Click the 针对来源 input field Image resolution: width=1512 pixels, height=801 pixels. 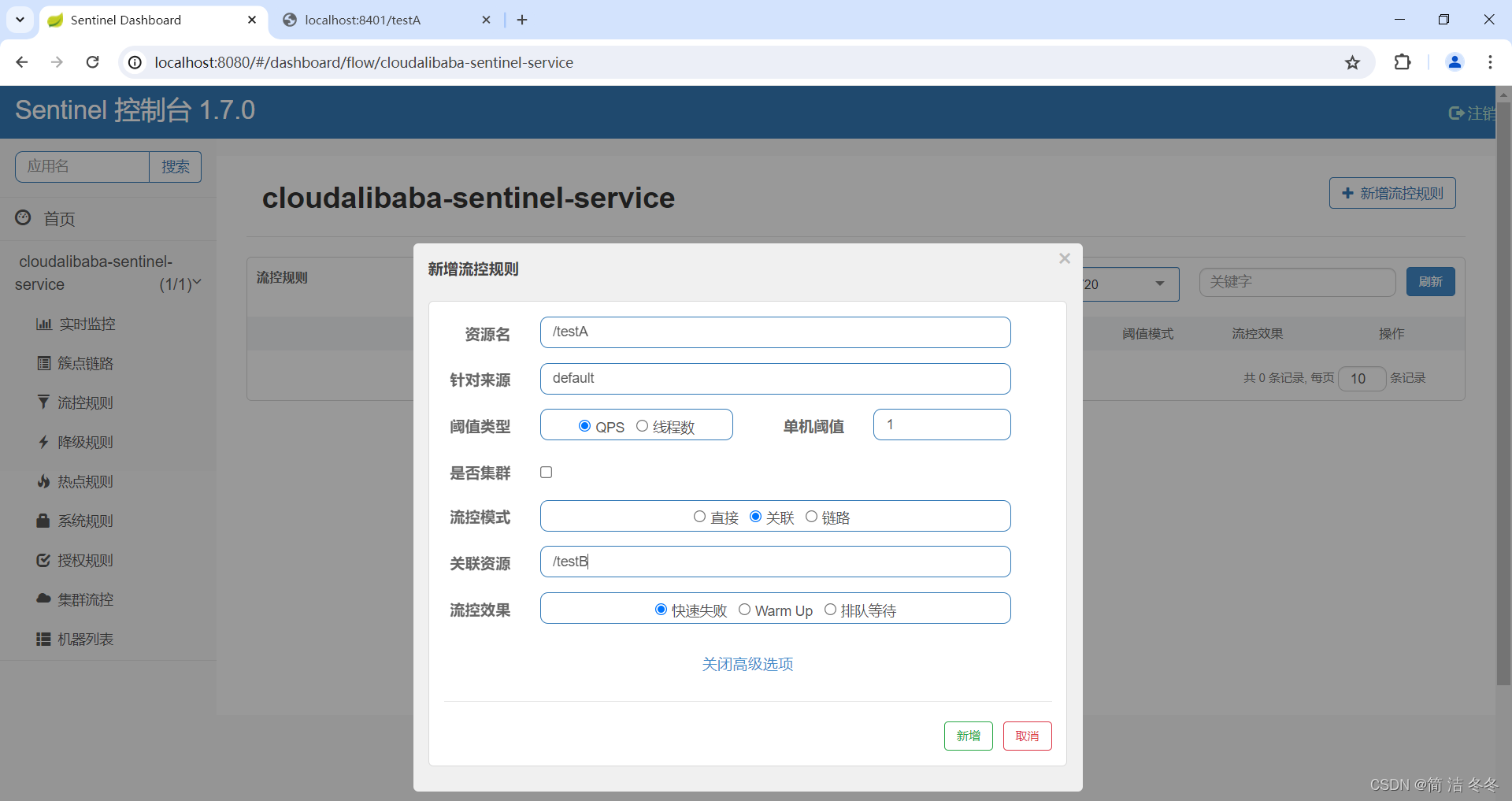click(775, 379)
